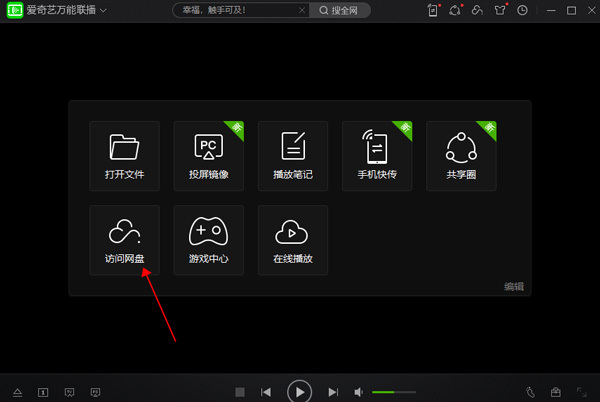Screen dimensions: 600x402
Task: Click the 编辑 edit link
Action: click(x=513, y=287)
